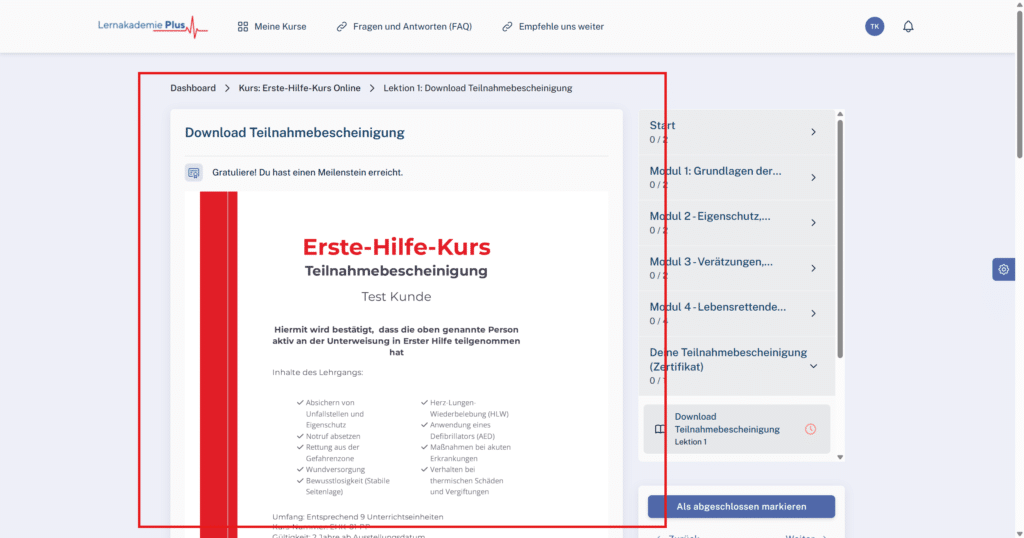Click 'Wundversorgung' list entry

pyautogui.click(x=335, y=469)
